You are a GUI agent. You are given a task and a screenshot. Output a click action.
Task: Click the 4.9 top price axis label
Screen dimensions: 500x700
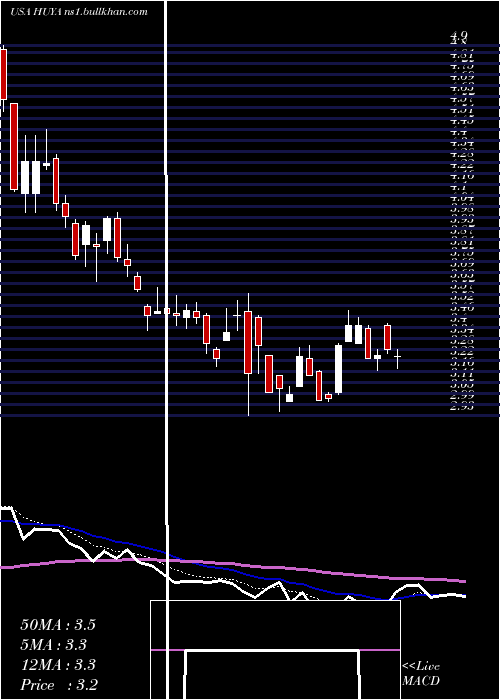[x=459, y=35]
